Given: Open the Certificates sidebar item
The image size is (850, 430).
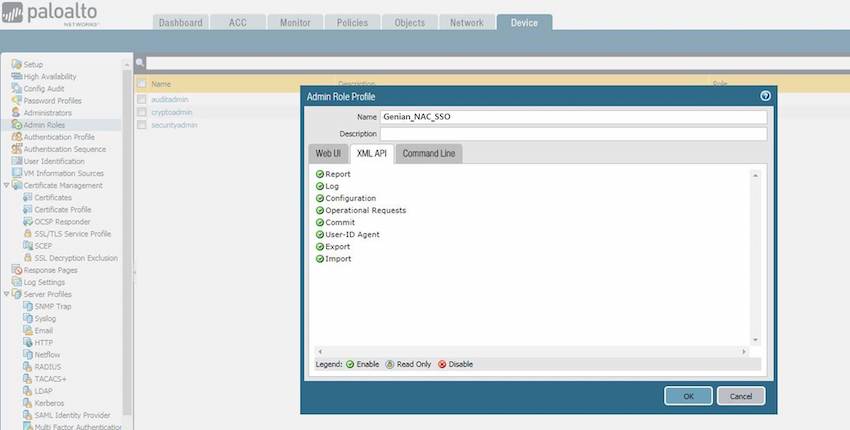Looking at the screenshot, I should click(x=52, y=198).
